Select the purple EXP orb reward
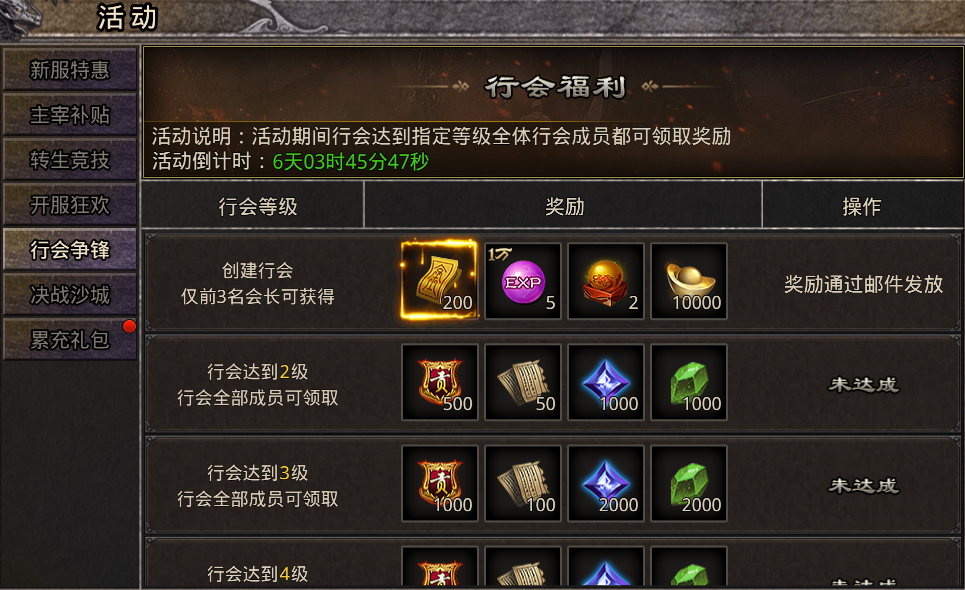The width and height of the screenshot is (965, 590). (523, 281)
